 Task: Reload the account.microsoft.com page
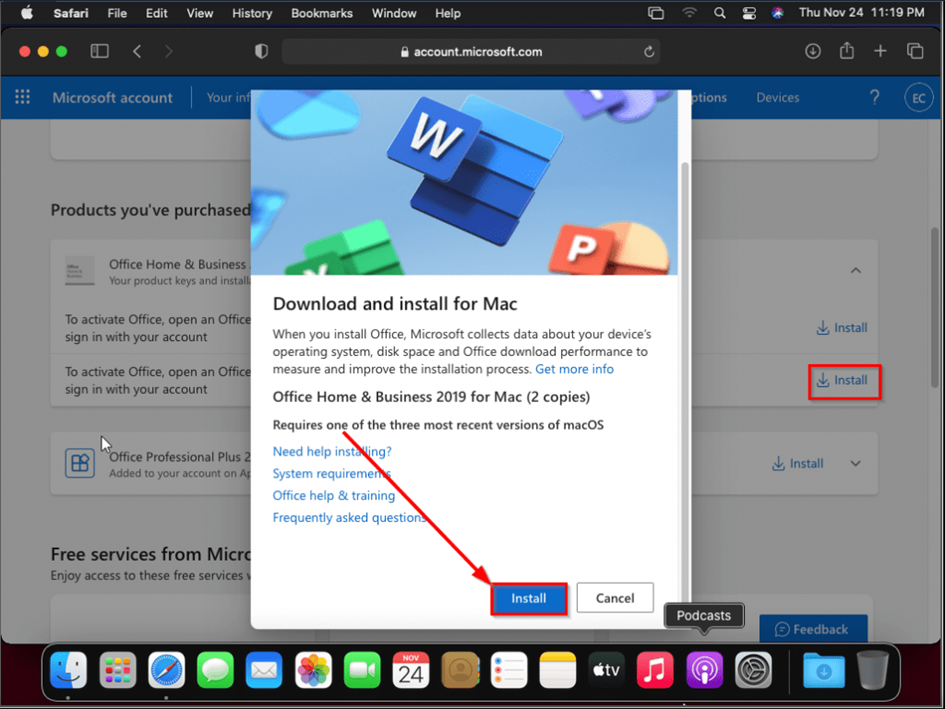tap(648, 52)
